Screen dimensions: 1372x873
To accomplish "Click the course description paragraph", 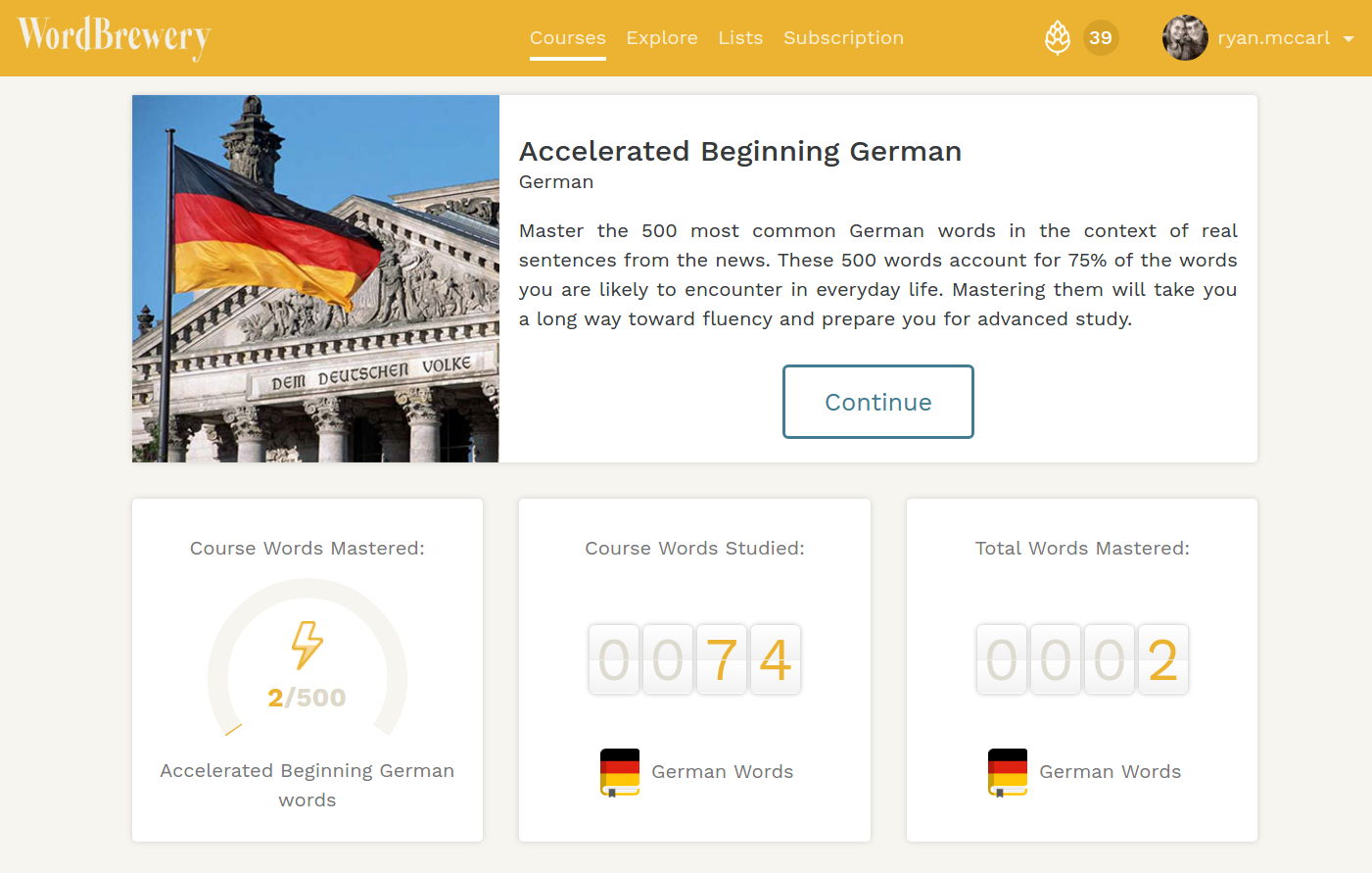I will pos(878,274).
